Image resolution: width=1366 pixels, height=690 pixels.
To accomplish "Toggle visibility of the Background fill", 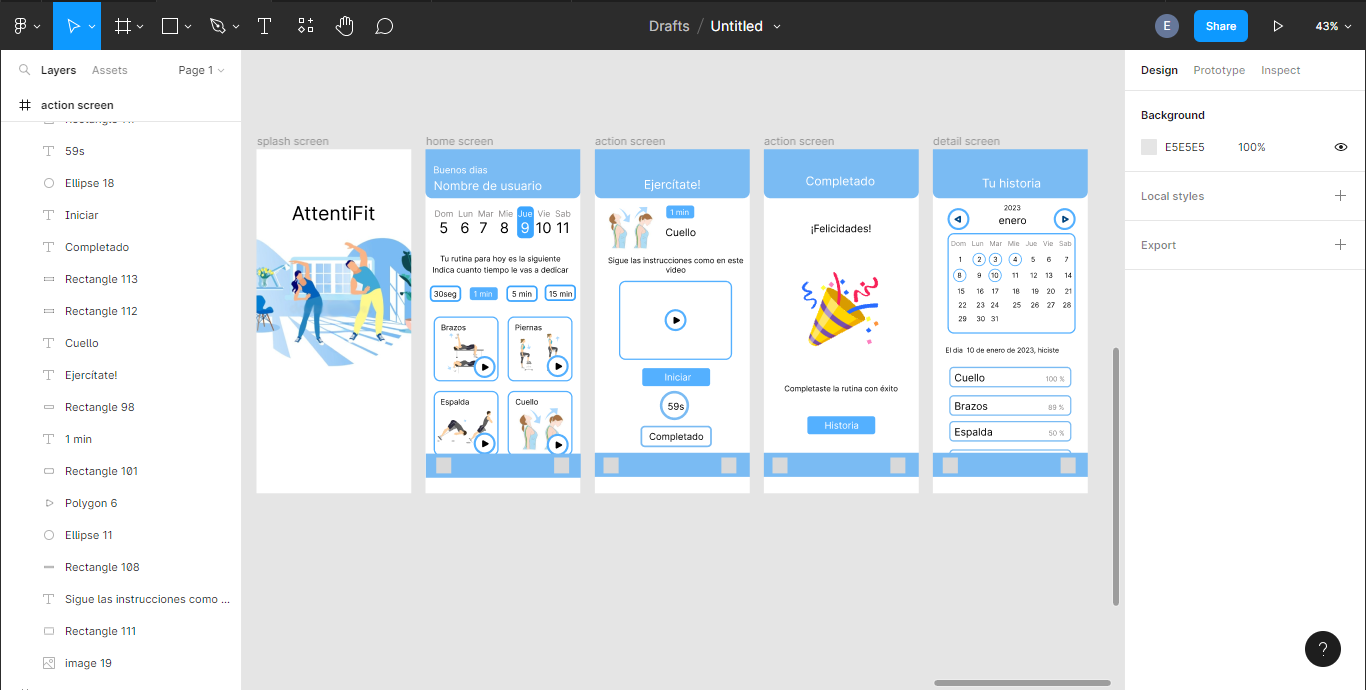I will [1340, 146].
